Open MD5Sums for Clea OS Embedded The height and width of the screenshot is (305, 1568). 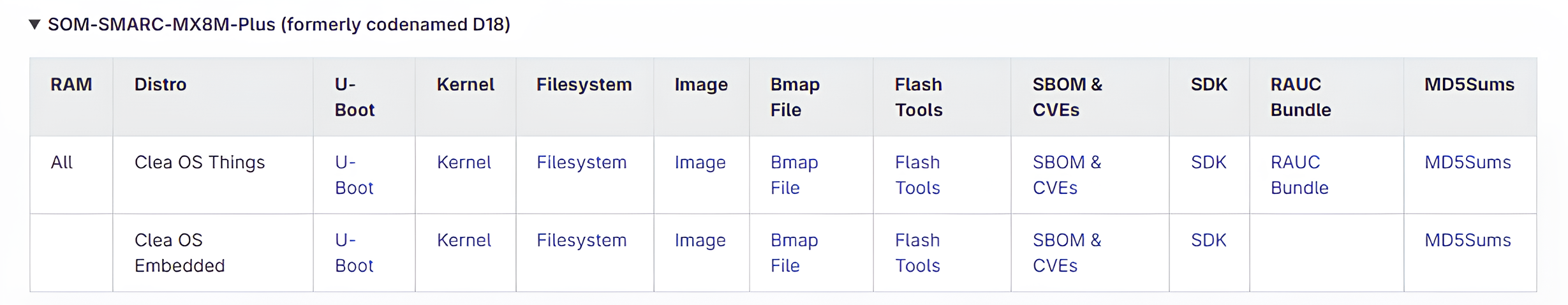(x=1467, y=241)
